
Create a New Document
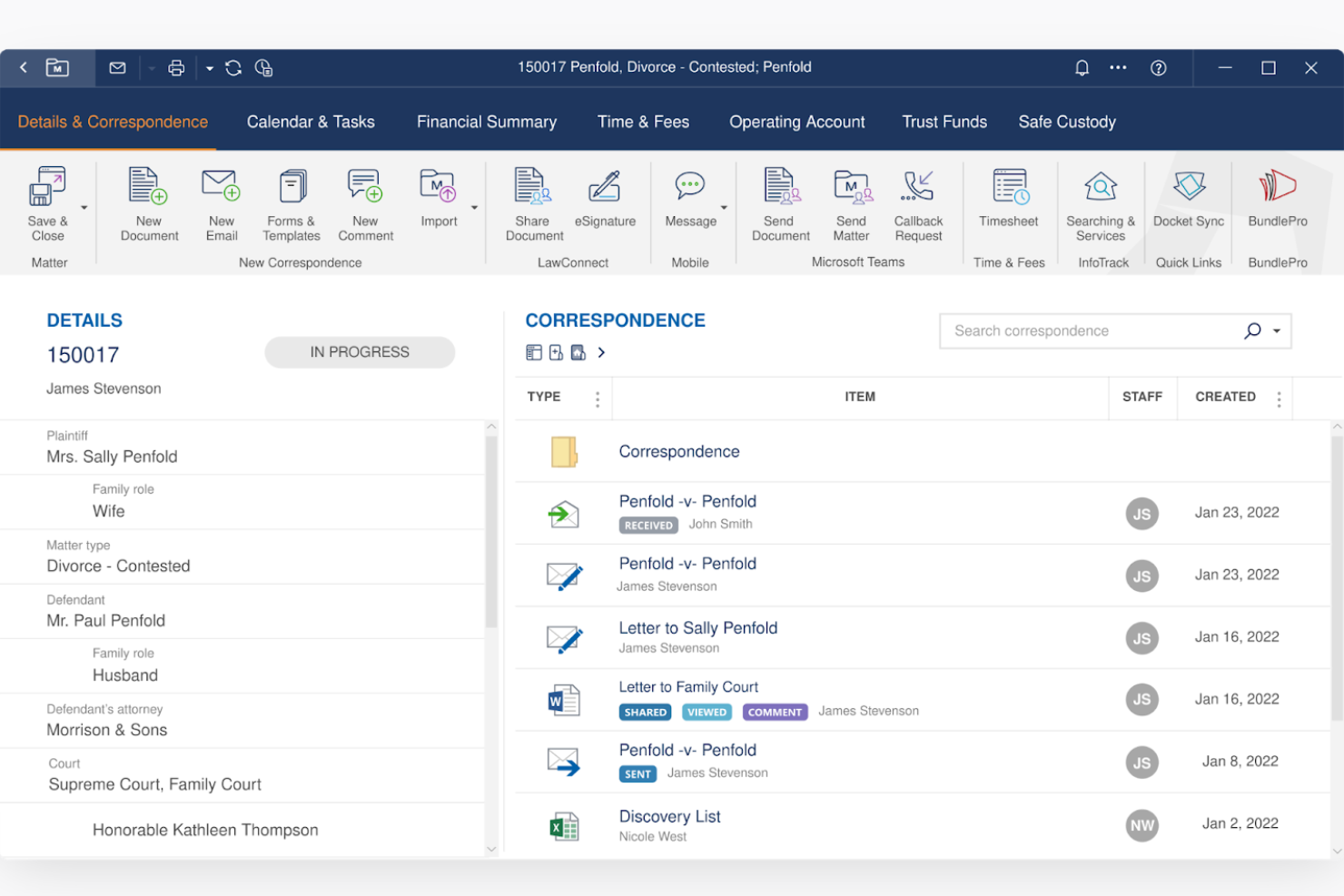click(x=149, y=204)
